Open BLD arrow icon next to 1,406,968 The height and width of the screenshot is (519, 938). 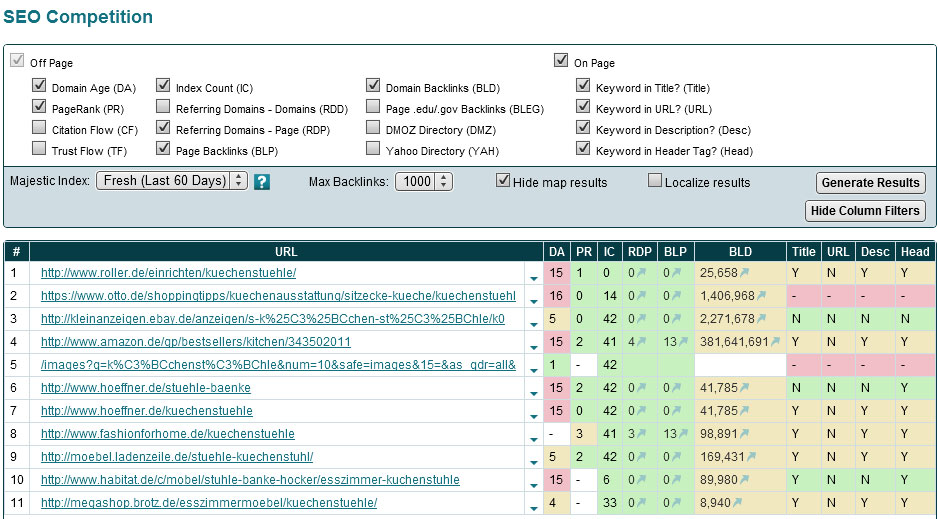762,295
